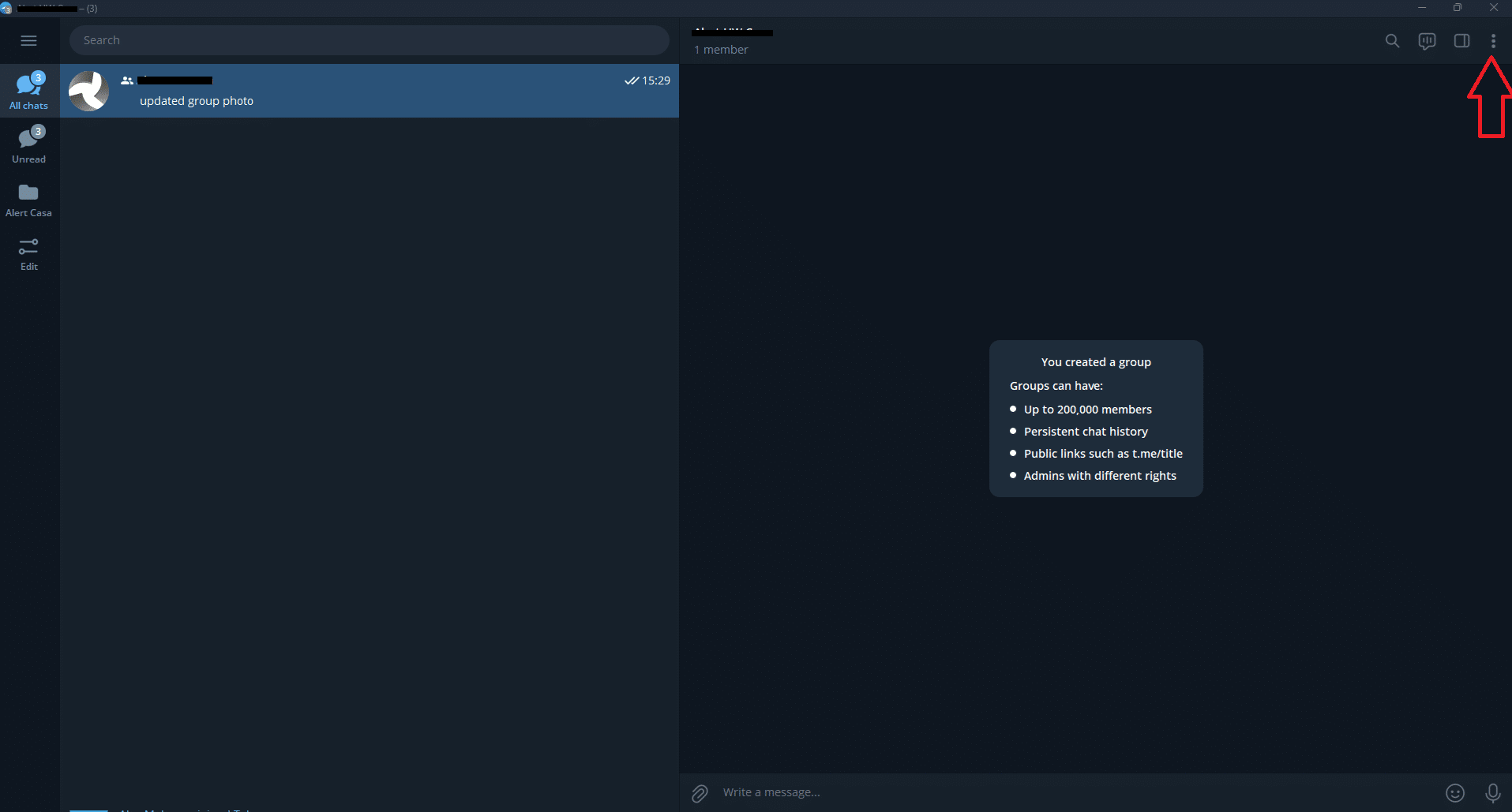Viewport: 1512px width, 812px height.
Task: Open the three-dot more options menu
Action: pos(1492,41)
